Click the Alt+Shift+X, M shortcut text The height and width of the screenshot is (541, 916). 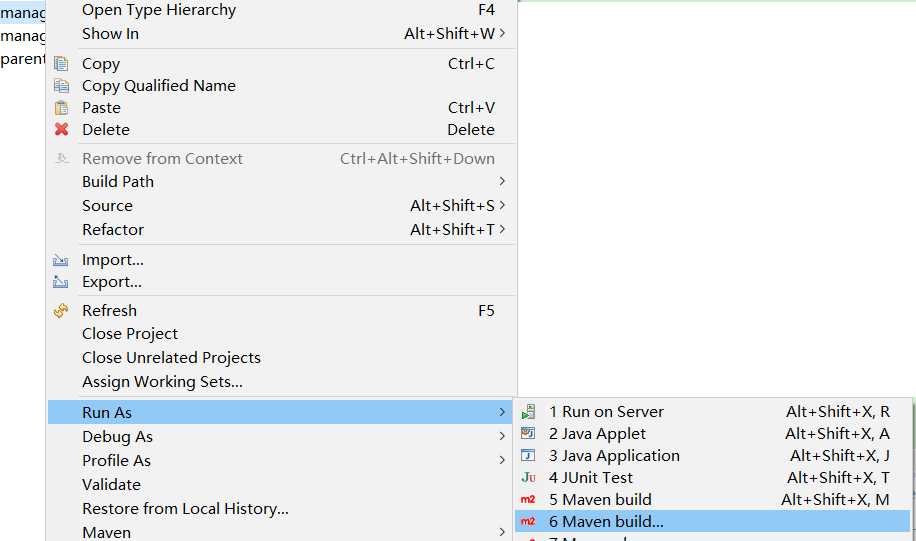pyautogui.click(x=835, y=500)
